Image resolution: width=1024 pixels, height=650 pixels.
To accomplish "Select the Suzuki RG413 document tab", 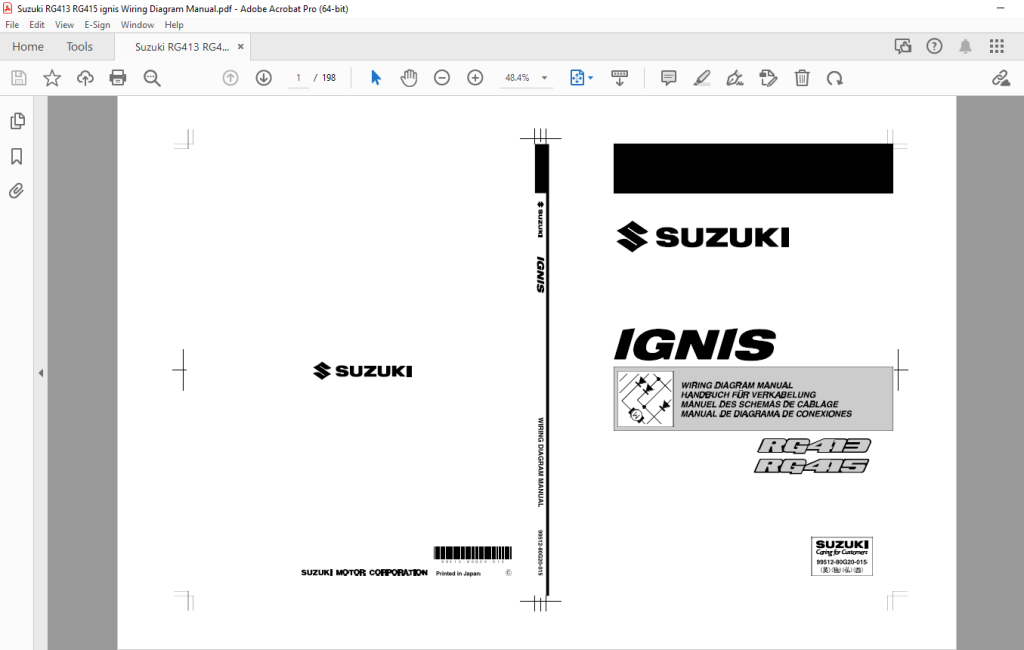I will coord(182,47).
